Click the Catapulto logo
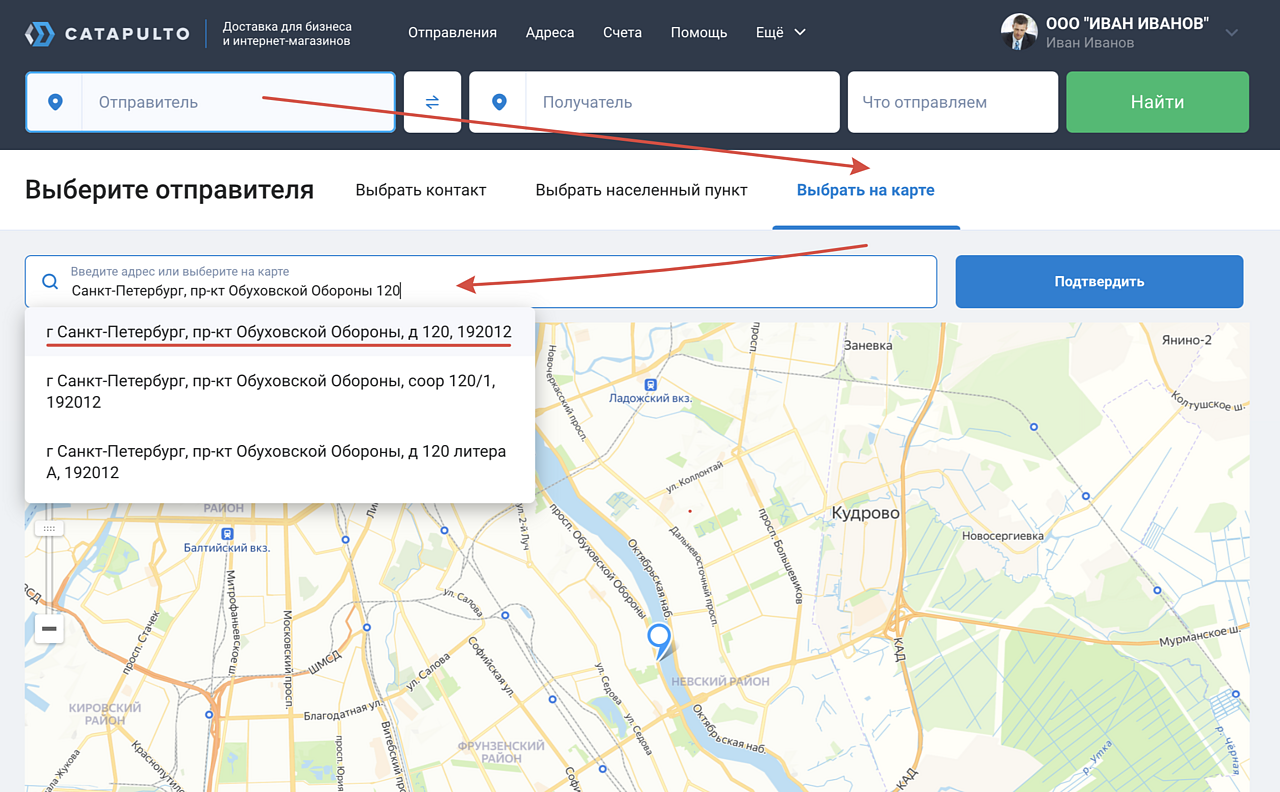1280x792 pixels. (x=107, y=34)
